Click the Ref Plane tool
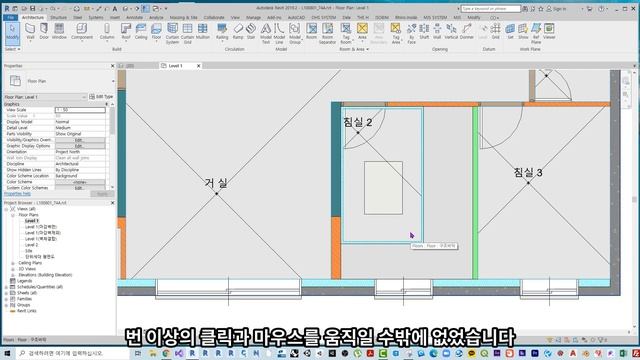 [x=536, y=33]
